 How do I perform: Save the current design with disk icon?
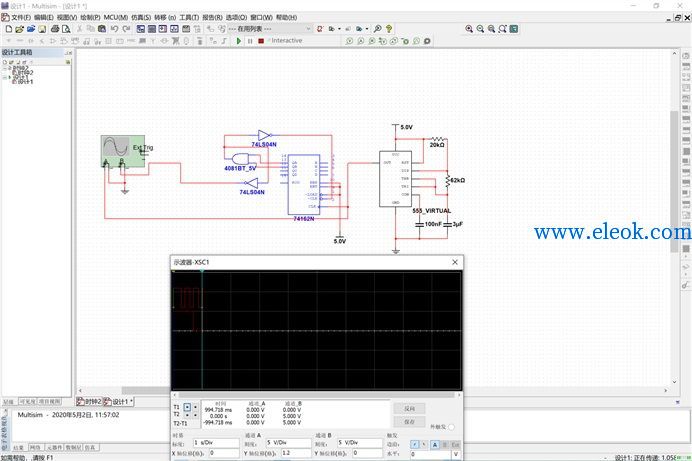tap(42, 29)
